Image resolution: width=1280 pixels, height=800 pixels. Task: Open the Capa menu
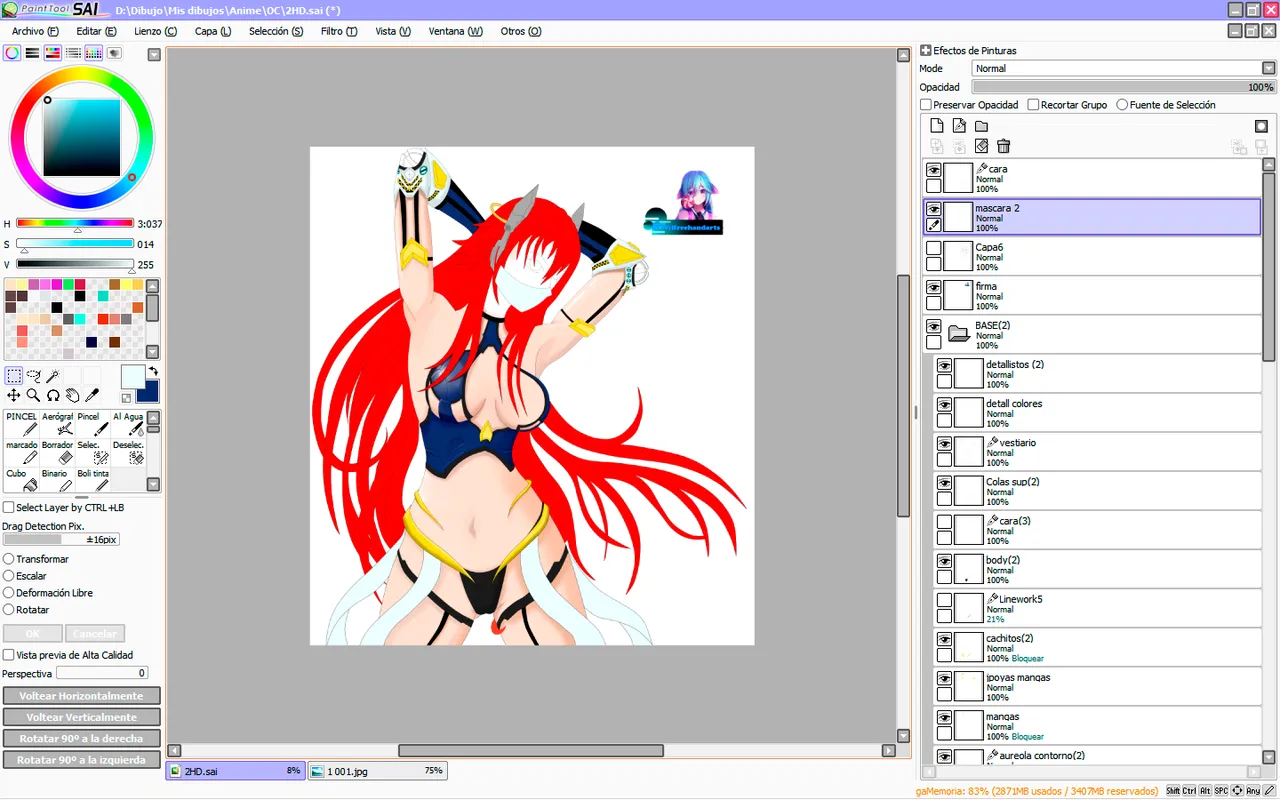pyautogui.click(x=213, y=31)
